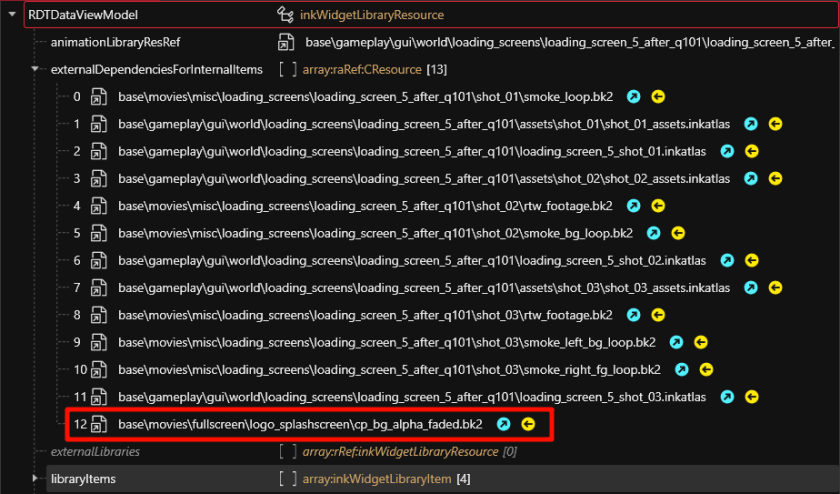Viewport: 840px width, 494px height.
Task: Click yellow arrow for smoke_right_fg_loop.bk2
Action: (706, 370)
